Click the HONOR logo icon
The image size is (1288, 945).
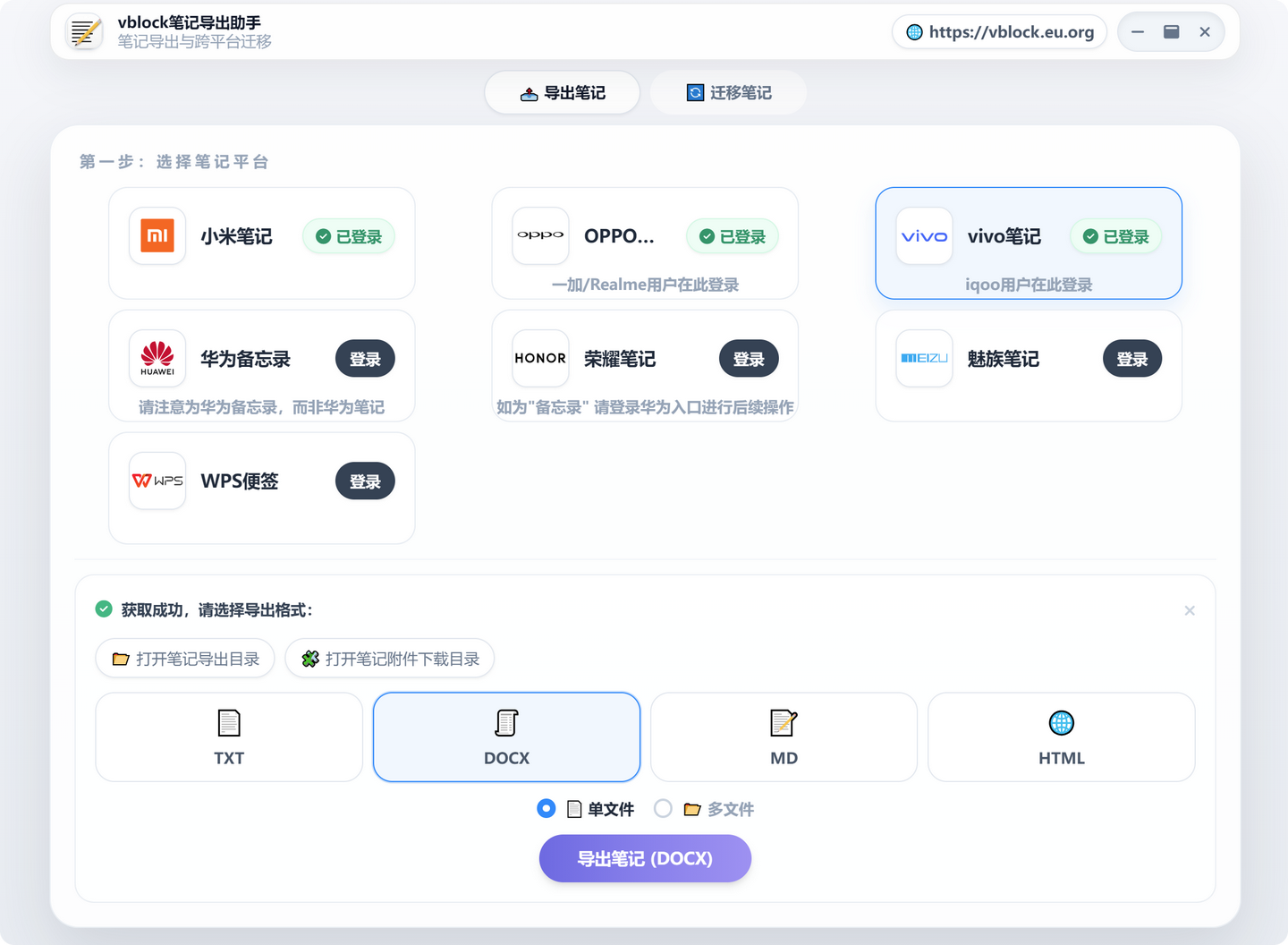(540, 359)
